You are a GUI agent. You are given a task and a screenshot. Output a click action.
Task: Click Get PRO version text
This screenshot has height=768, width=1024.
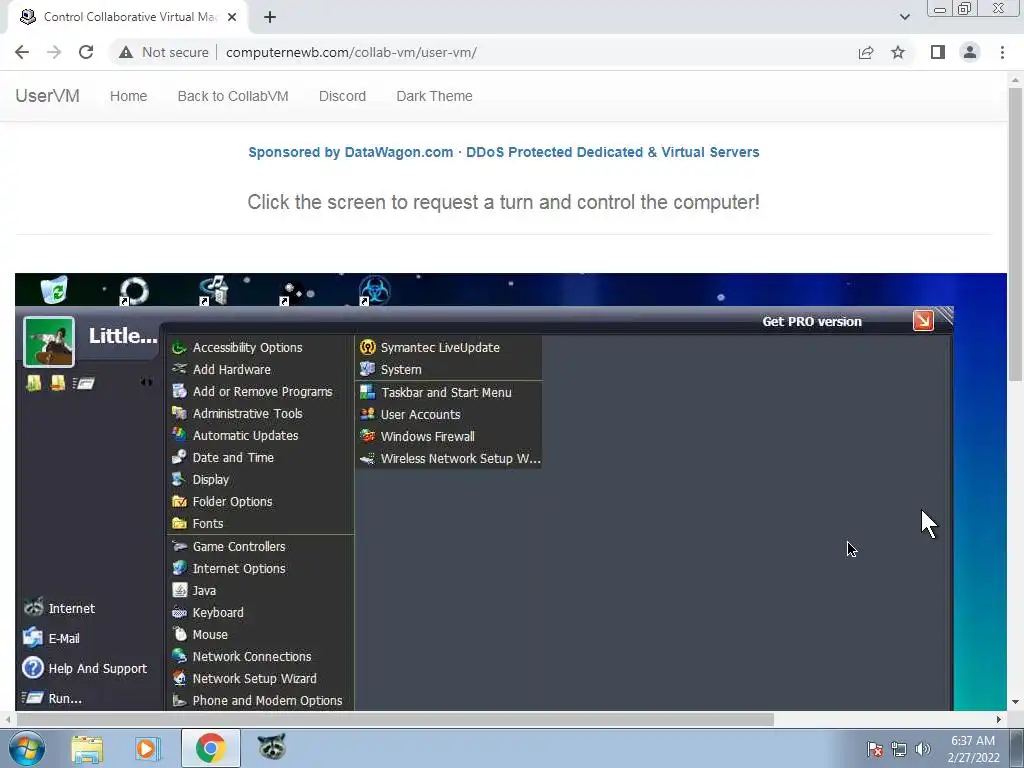tap(812, 321)
